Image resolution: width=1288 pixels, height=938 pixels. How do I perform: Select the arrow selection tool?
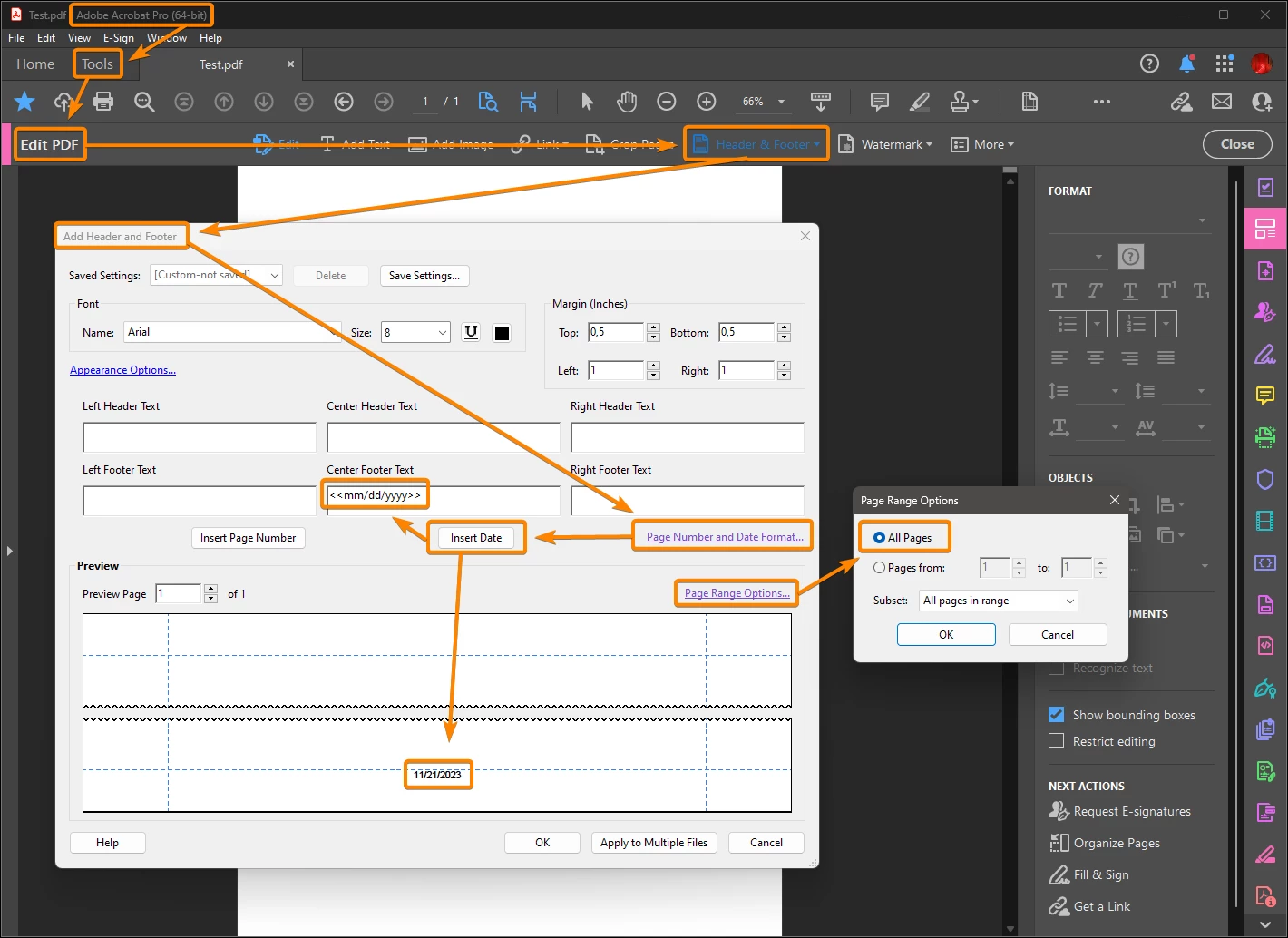(x=587, y=102)
